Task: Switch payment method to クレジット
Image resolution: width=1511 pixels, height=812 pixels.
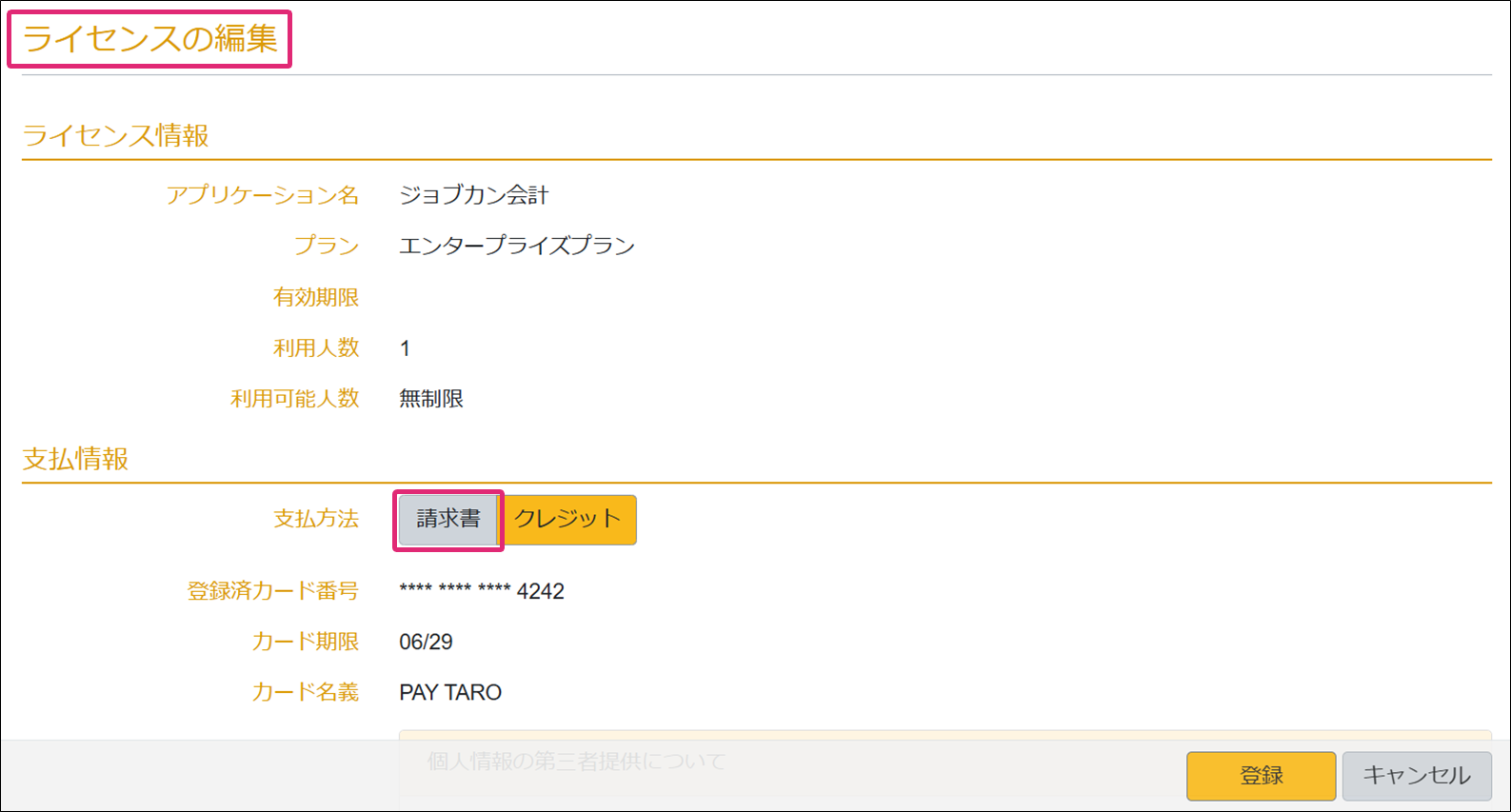Action: tap(568, 519)
